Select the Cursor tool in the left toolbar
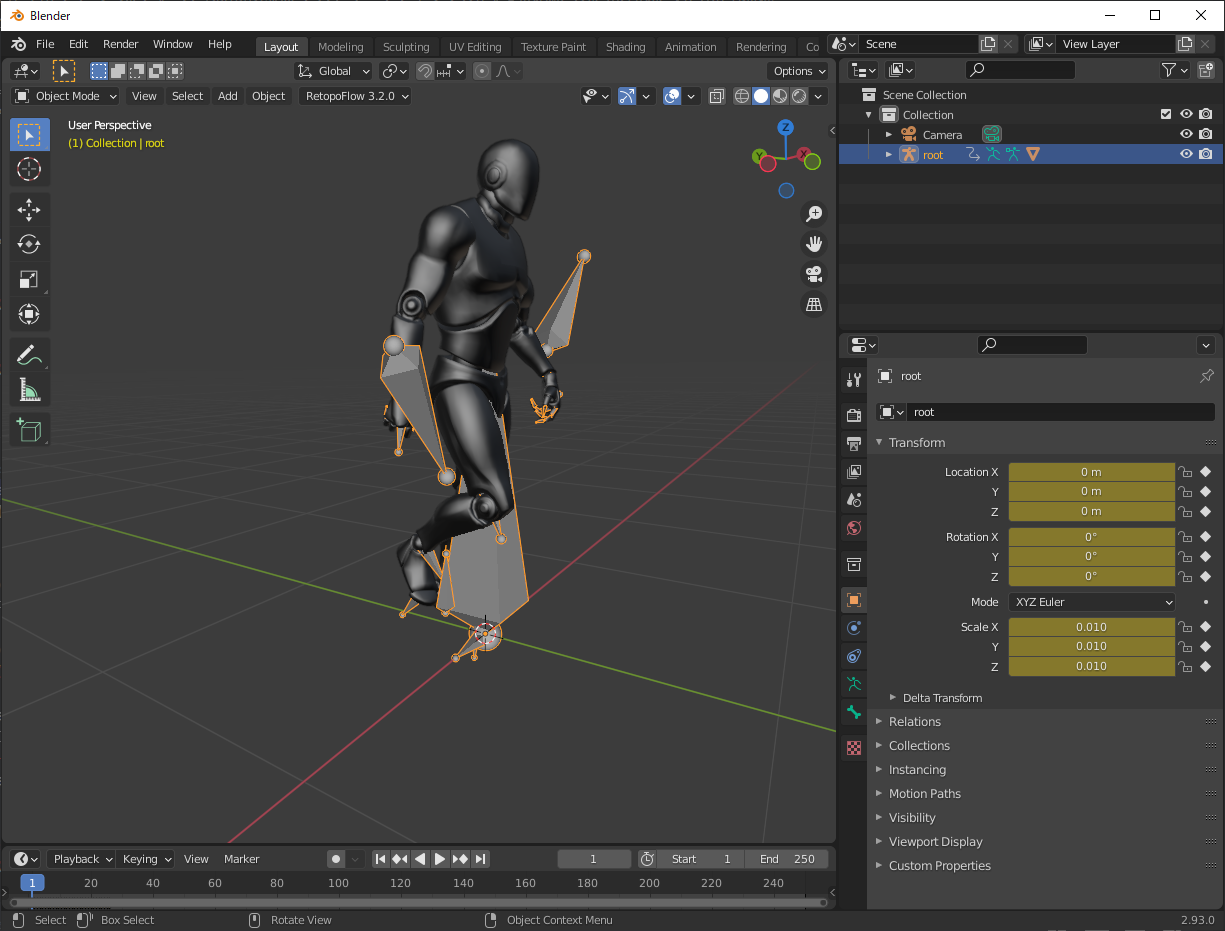 [29, 169]
